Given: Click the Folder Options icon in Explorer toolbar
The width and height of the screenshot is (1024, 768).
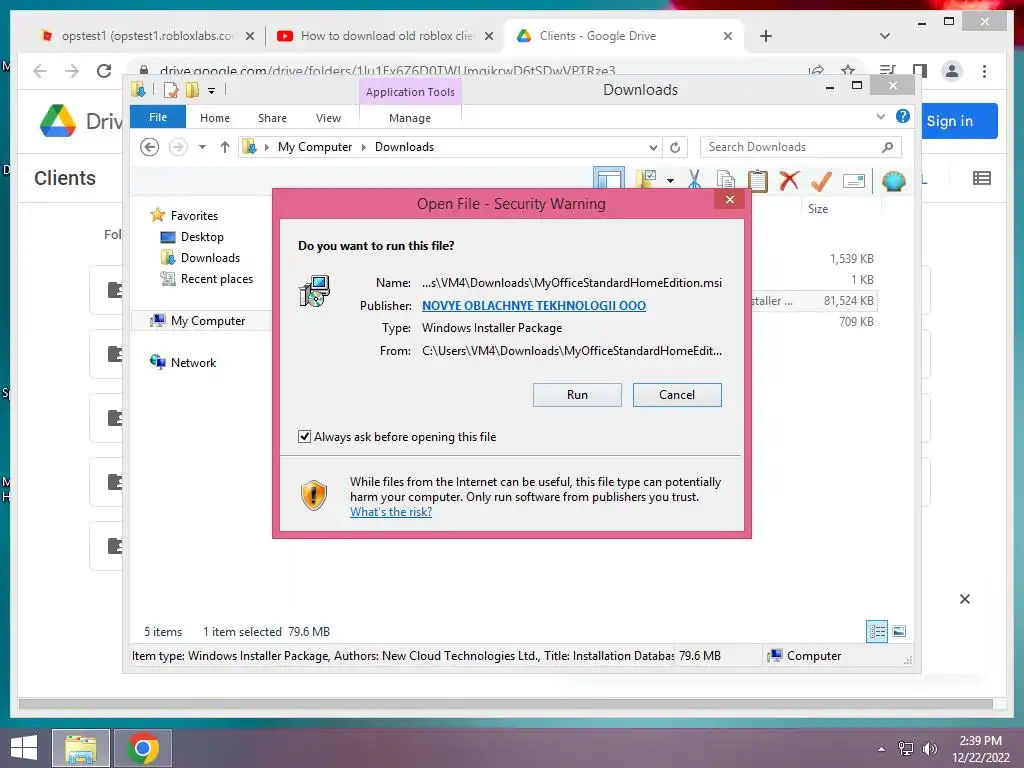Looking at the screenshot, I should [647, 179].
